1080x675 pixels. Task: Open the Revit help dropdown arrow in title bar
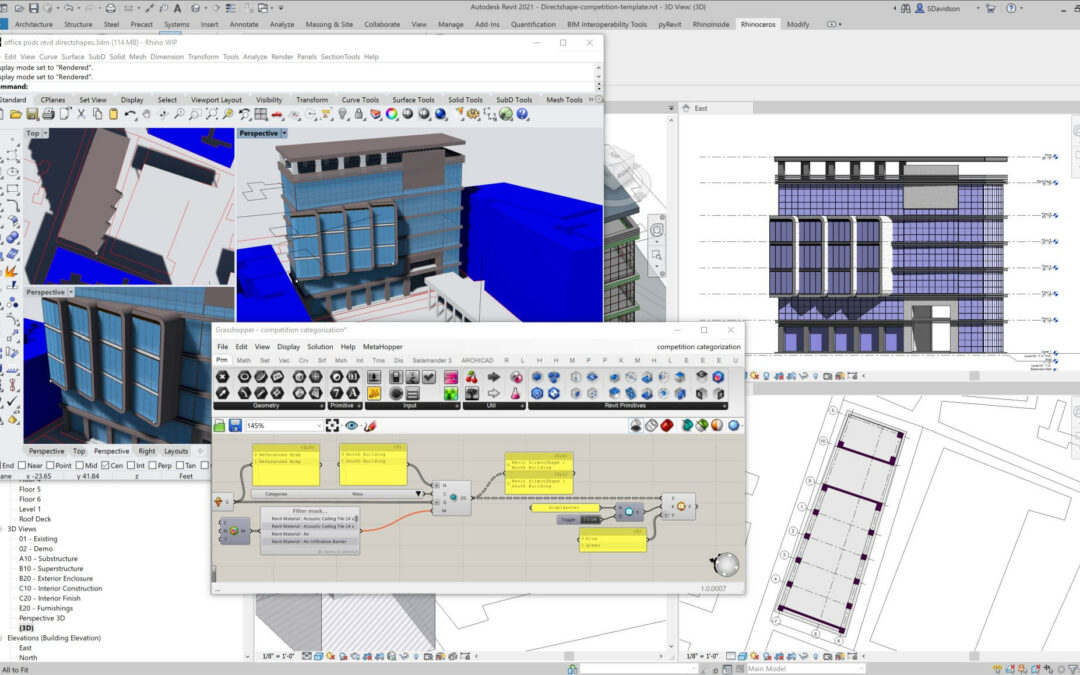coord(1022,8)
